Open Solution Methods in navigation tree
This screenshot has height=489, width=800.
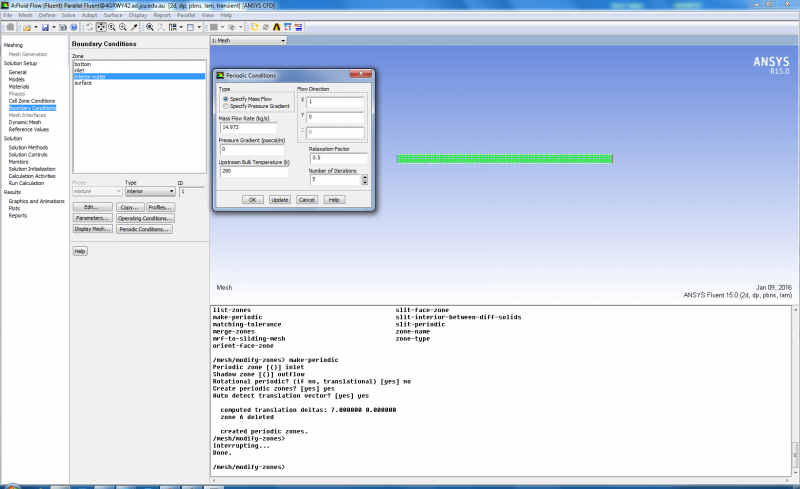coord(28,148)
